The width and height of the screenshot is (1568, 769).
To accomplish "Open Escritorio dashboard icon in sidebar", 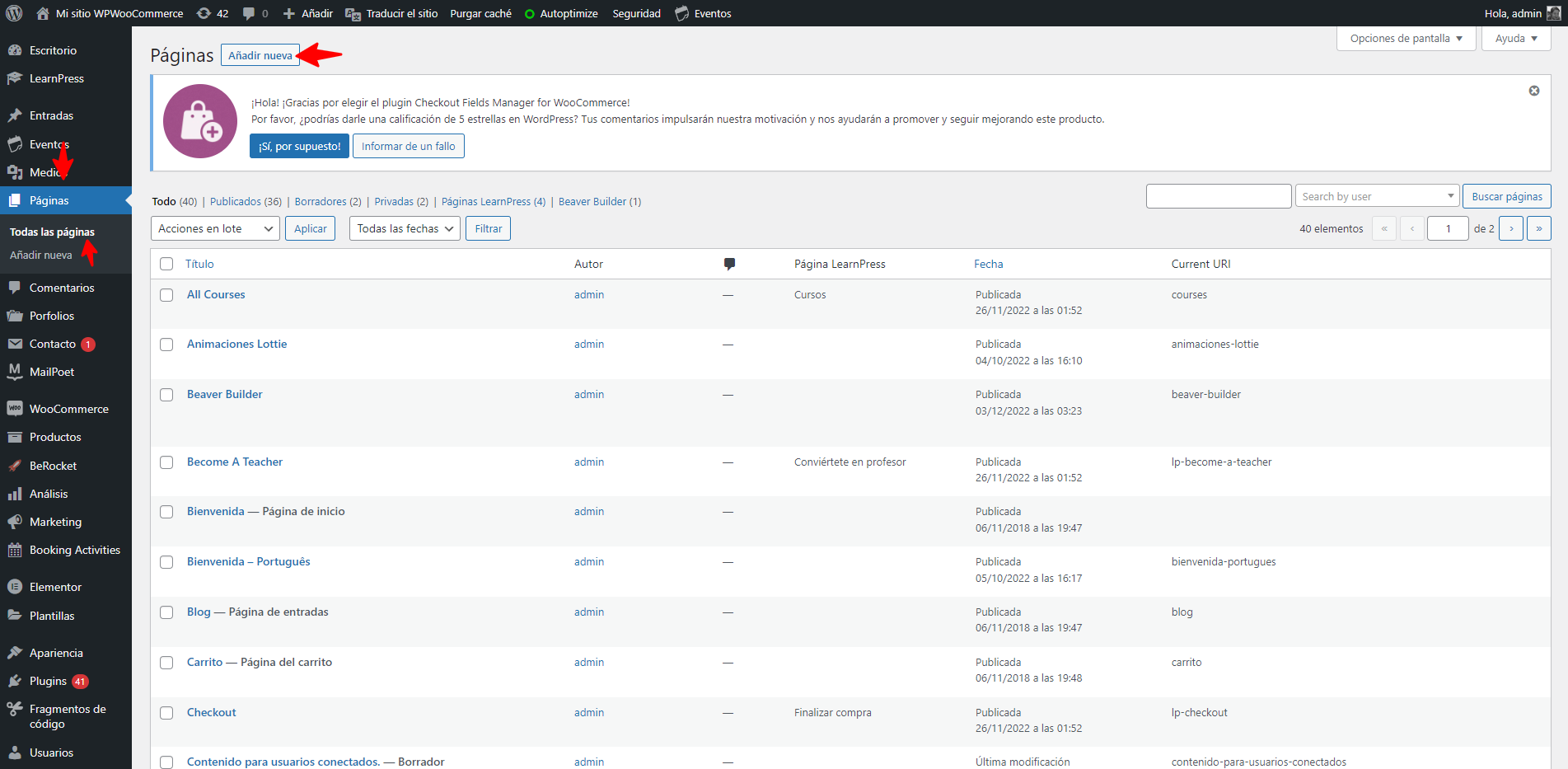I will click(x=15, y=50).
